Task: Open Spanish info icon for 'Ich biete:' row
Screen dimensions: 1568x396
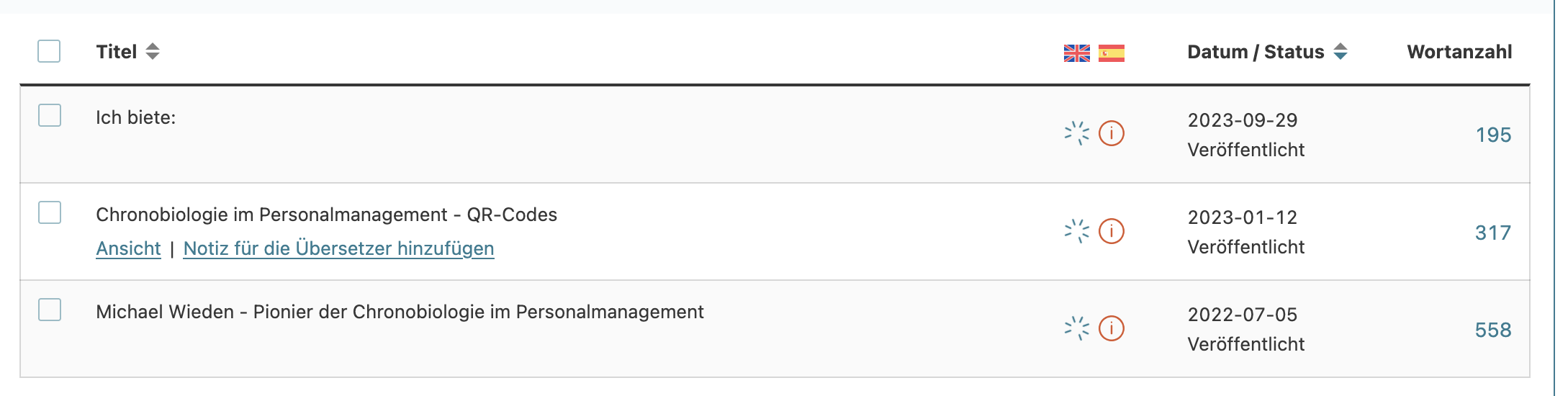Action: tap(1112, 133)
